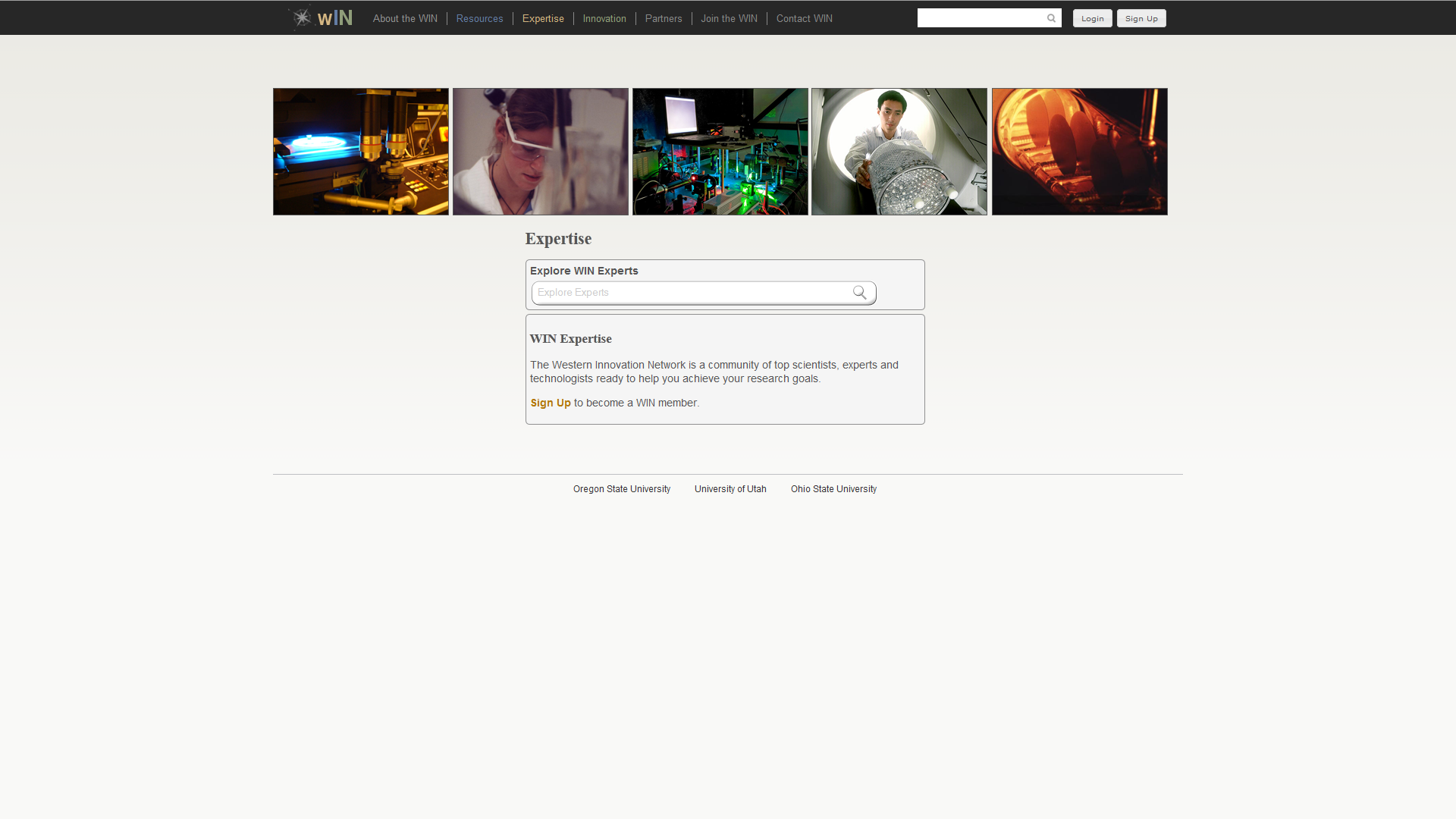The width and height of the screenshot is (1456, 819).
Task: Click the Sign Up button in header
Action: point(1141,18)
